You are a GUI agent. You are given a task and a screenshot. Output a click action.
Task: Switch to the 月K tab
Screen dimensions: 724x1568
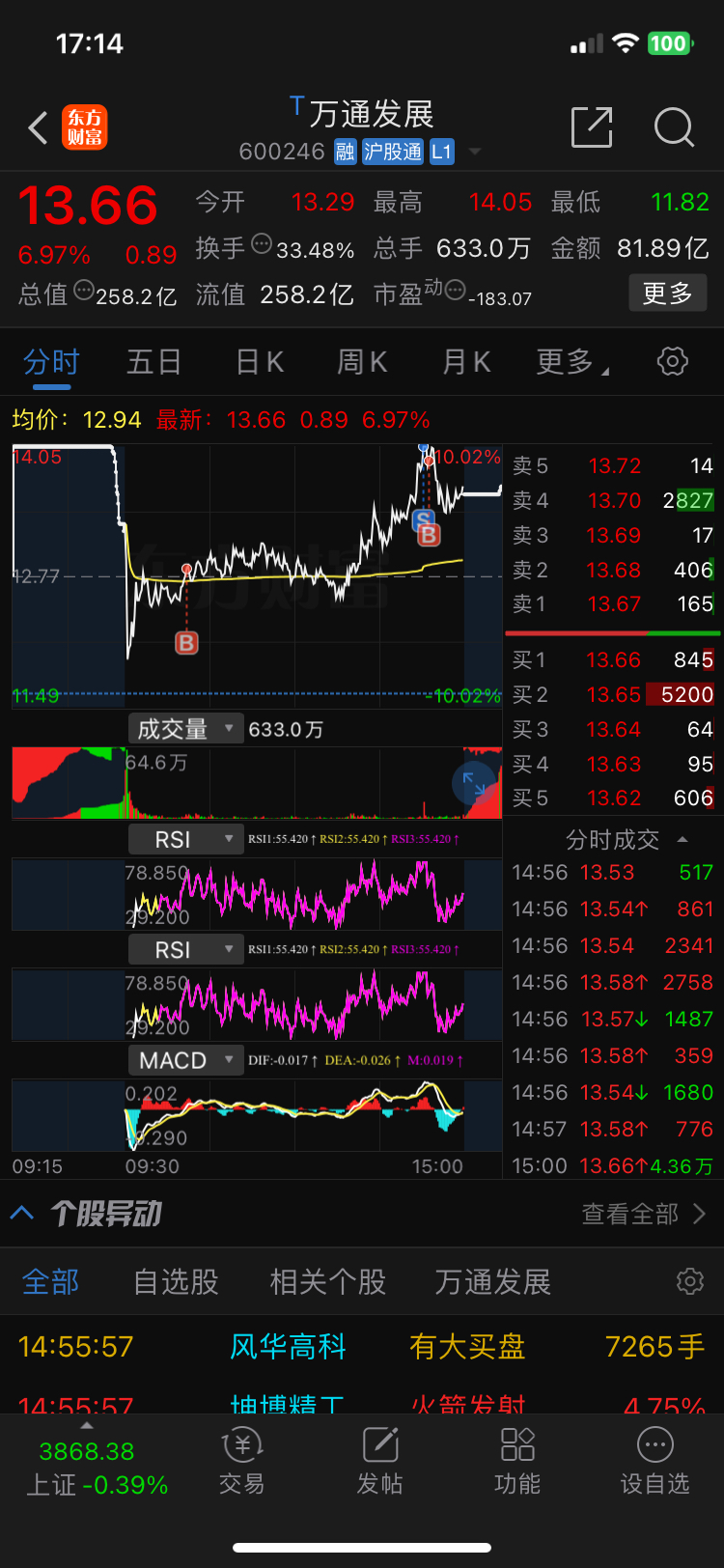click(466, 362)
